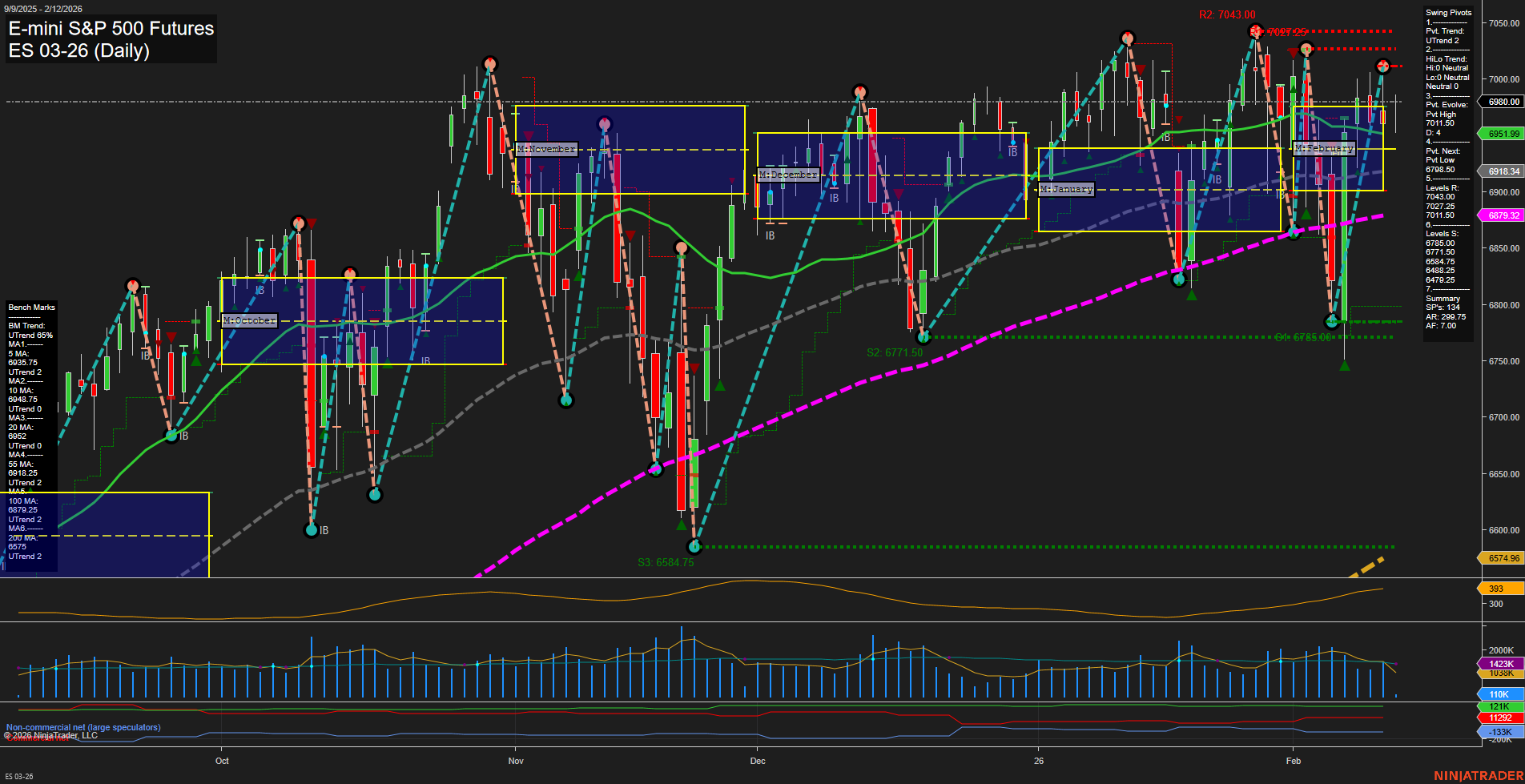Click the Non-commercial net (large speculators) label
The height and width of the screenshot is (784, 1525).
[82, 727]
